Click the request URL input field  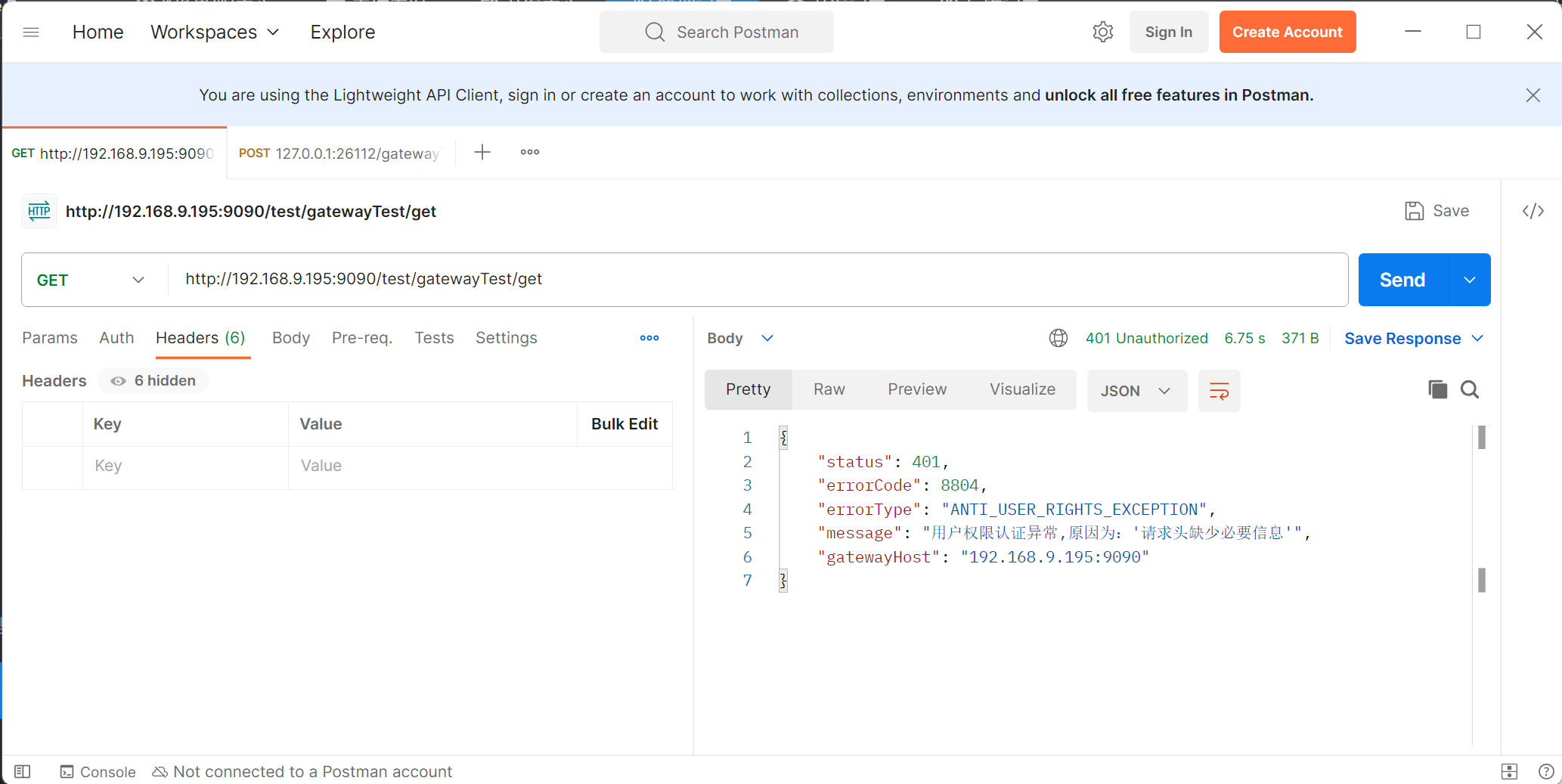756,279
